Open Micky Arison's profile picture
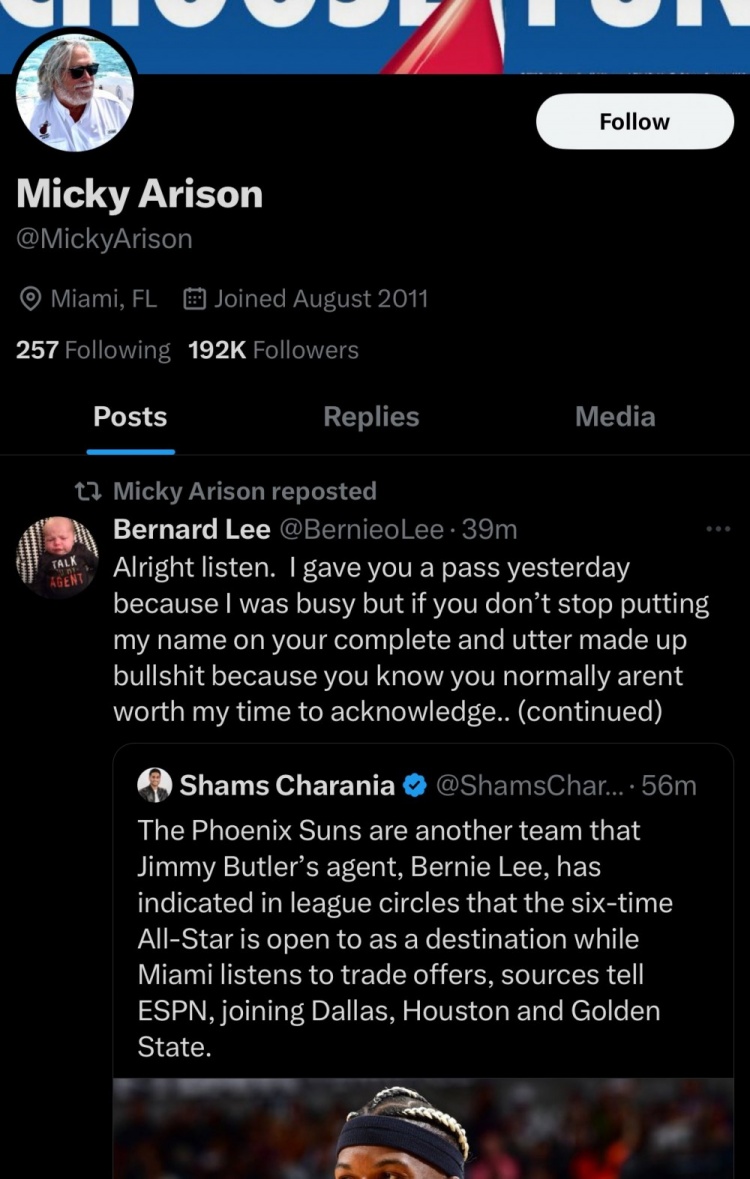 coord(75,93)
